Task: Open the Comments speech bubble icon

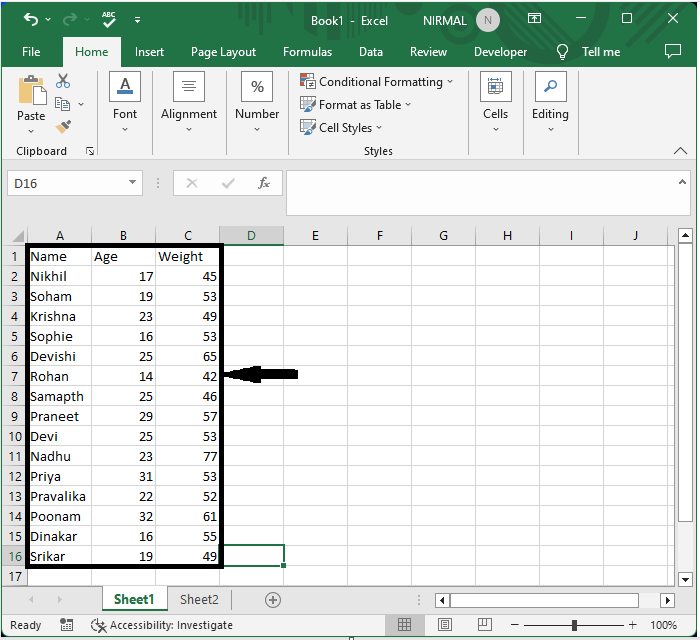Action: [673, 51]
